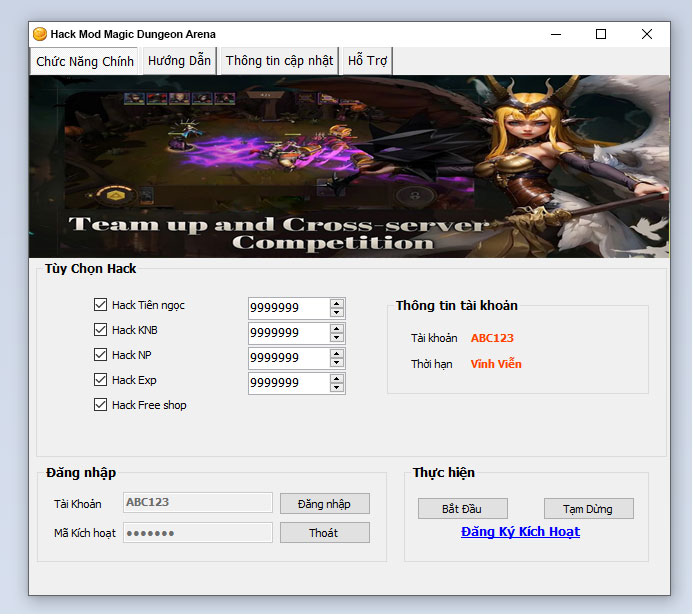Open the Thông tin cập nhật tab
This screenshot has height=616, width=693.
279,61
